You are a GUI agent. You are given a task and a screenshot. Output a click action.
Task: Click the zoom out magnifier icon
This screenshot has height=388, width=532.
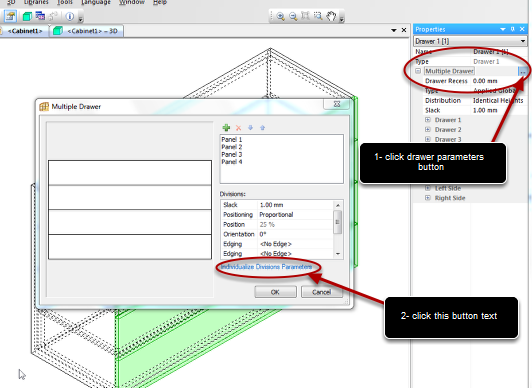click(293, 16)
